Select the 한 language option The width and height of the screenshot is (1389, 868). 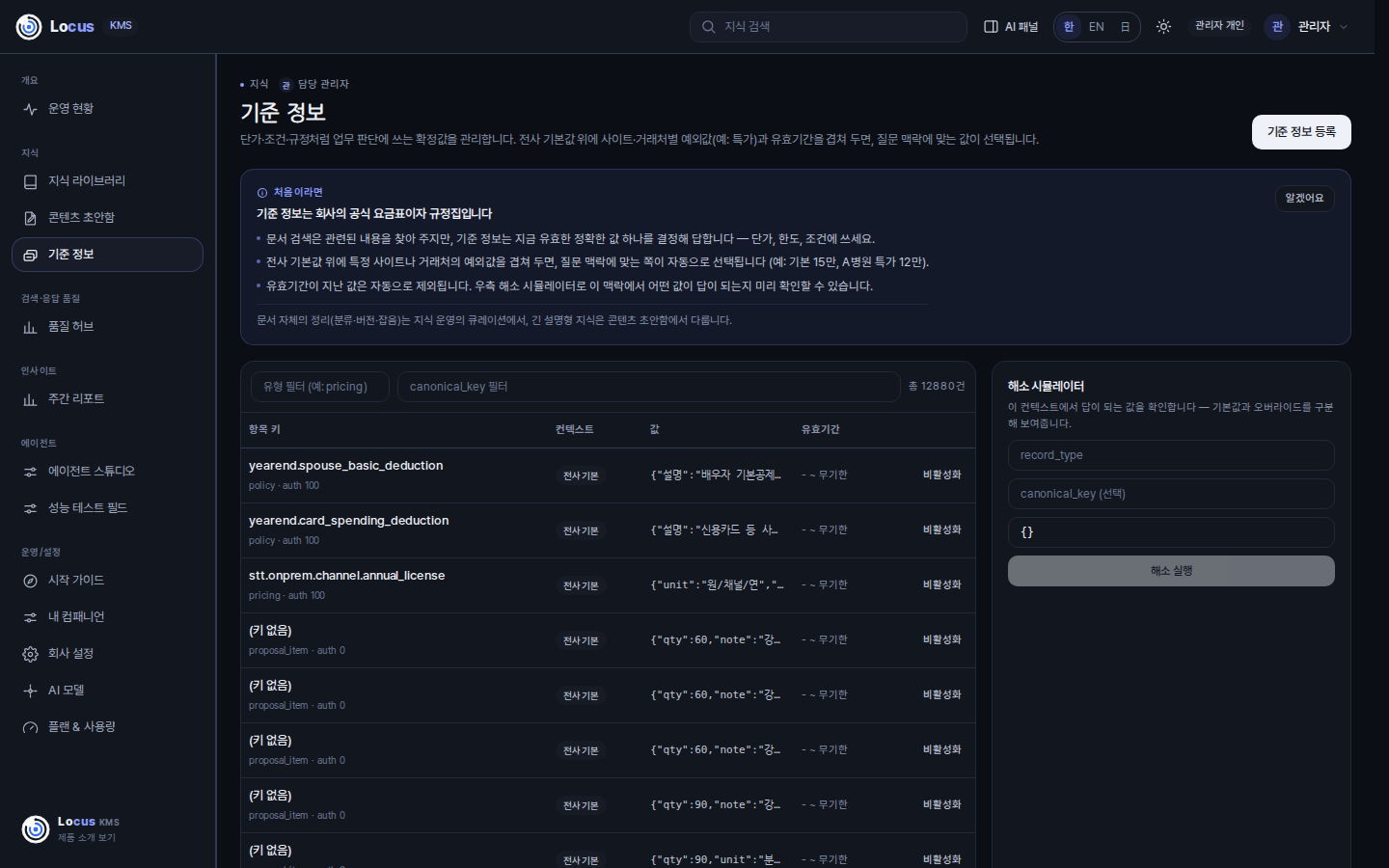coord(1069,27)
